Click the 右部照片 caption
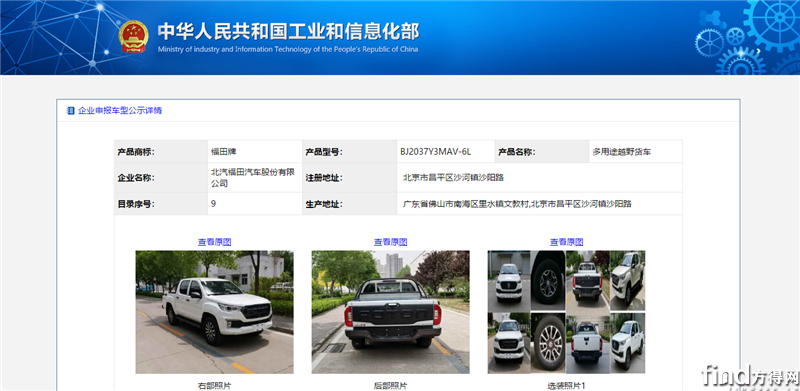The height and width of the screenshot is (391, 800). (x=214, y=385)
